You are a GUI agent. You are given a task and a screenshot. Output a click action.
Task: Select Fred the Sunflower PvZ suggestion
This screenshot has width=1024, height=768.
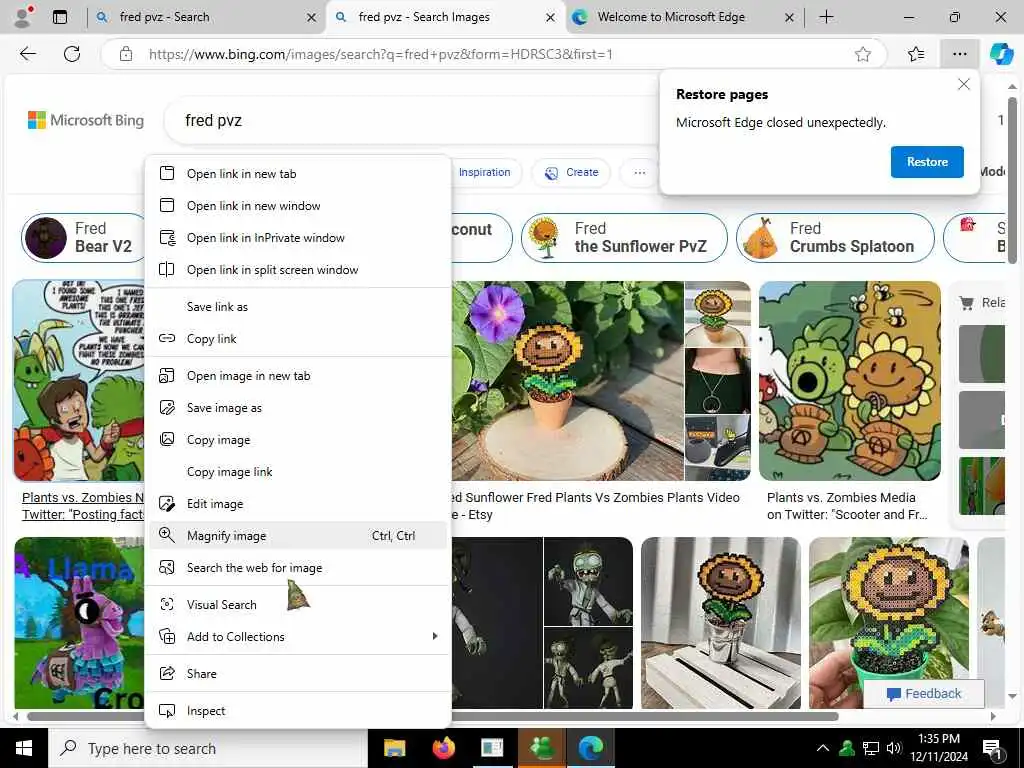coord(624,238)
